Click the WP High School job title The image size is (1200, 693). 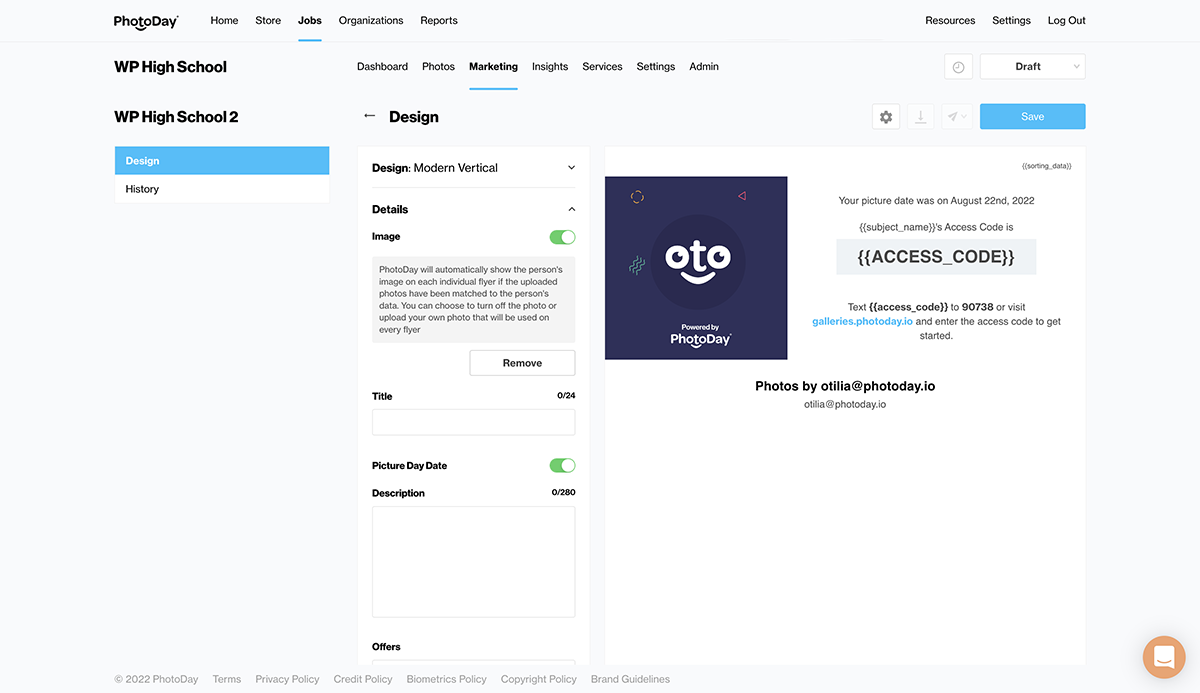point(171,67)
